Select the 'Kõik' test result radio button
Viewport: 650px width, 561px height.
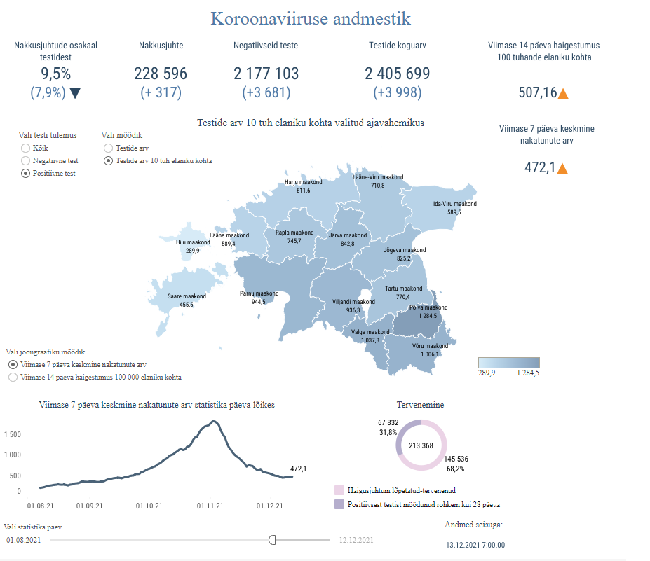tap(25, 146)
